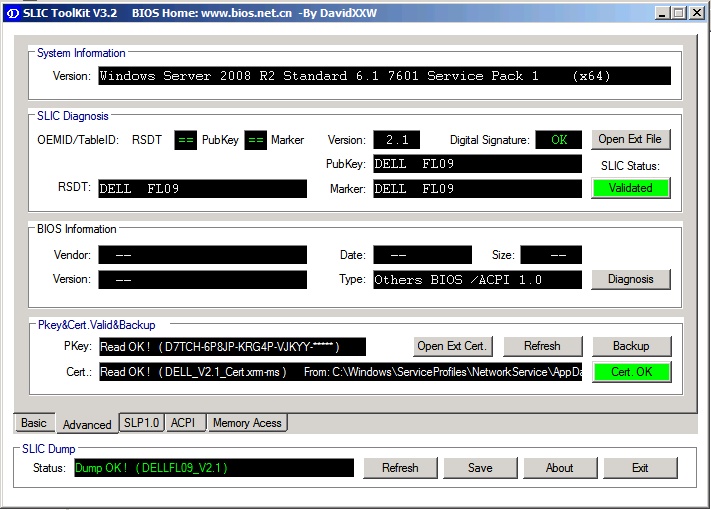Screen dimensions: 711x510
Task: Click the BIOS Type field Others BIOS /ACPI 1.0
Action: click(x=477, y=280)
